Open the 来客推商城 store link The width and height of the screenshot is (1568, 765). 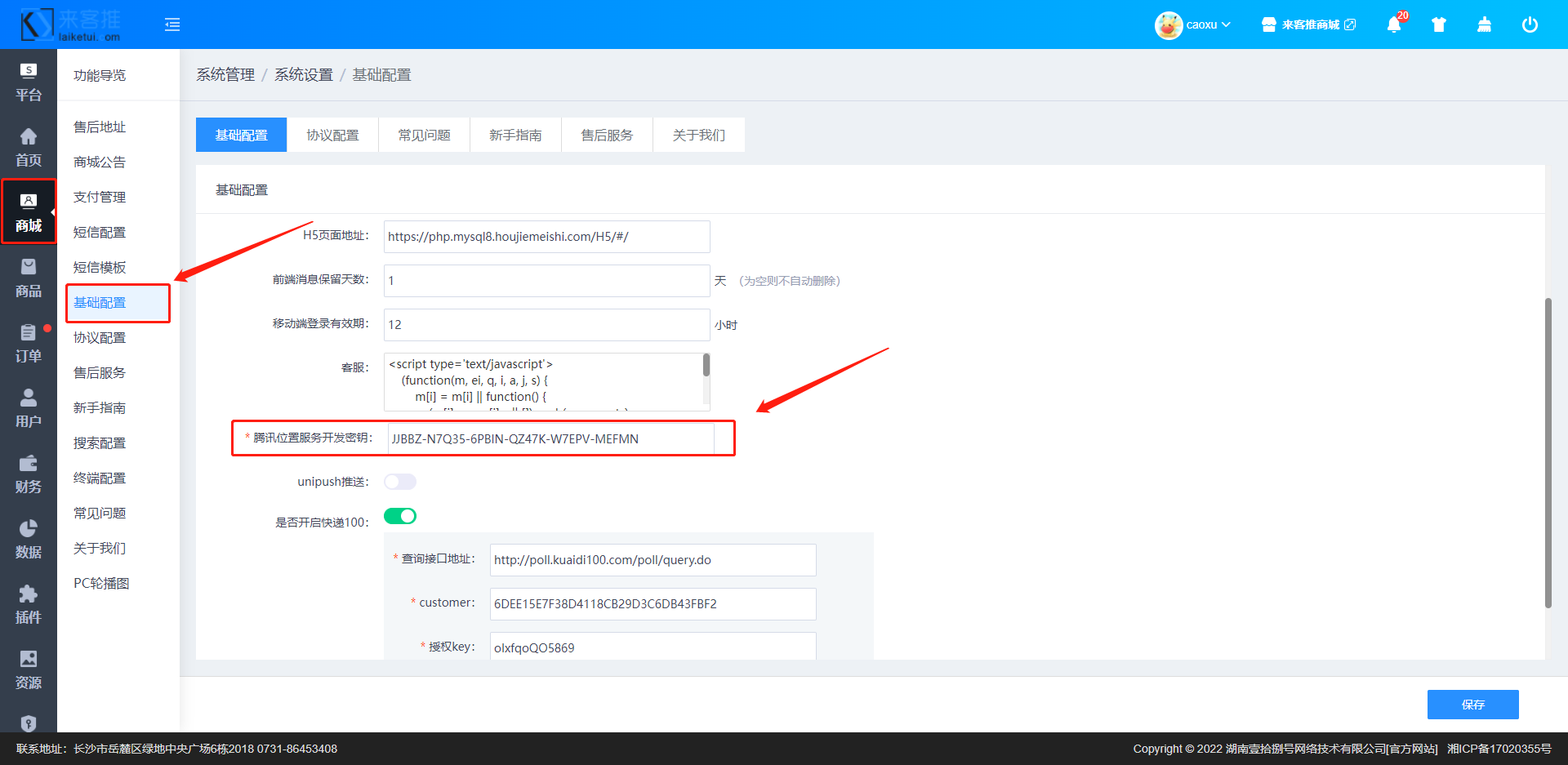tap(1308, 24)
